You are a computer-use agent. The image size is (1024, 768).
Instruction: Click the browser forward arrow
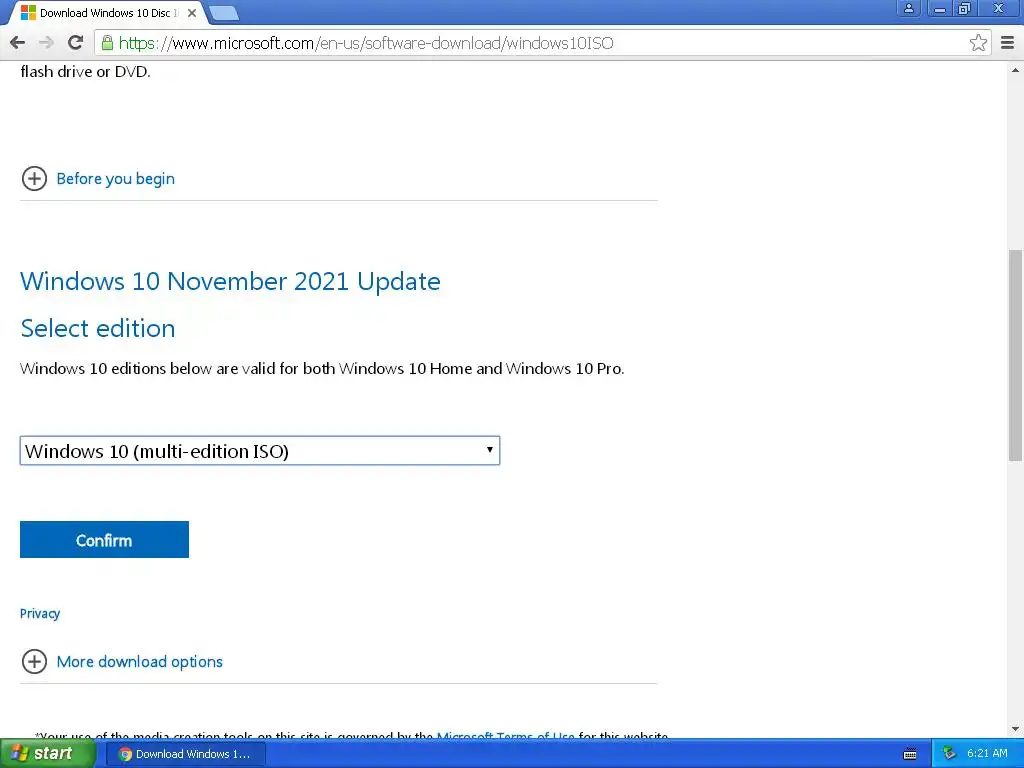pos(46,43)
